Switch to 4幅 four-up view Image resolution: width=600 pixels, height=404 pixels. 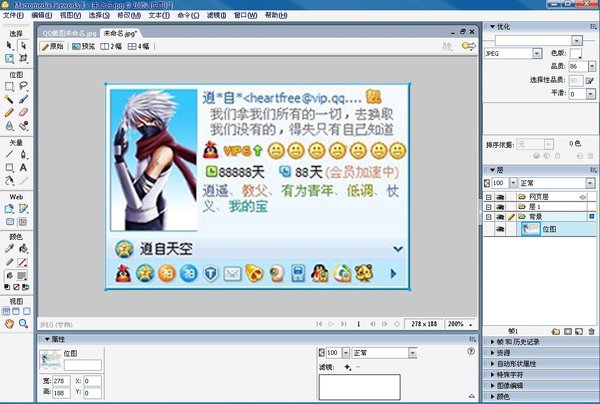139,46
